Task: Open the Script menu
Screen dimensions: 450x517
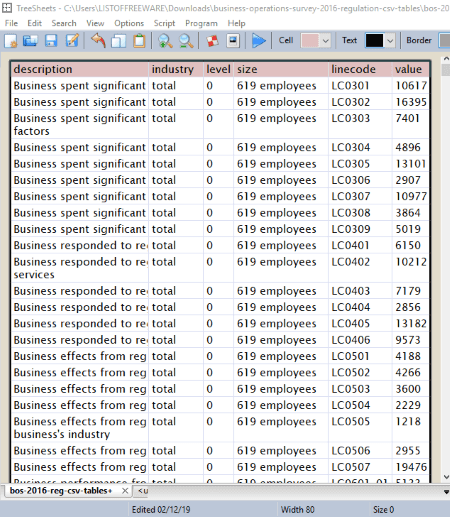Action: point(164,23)
